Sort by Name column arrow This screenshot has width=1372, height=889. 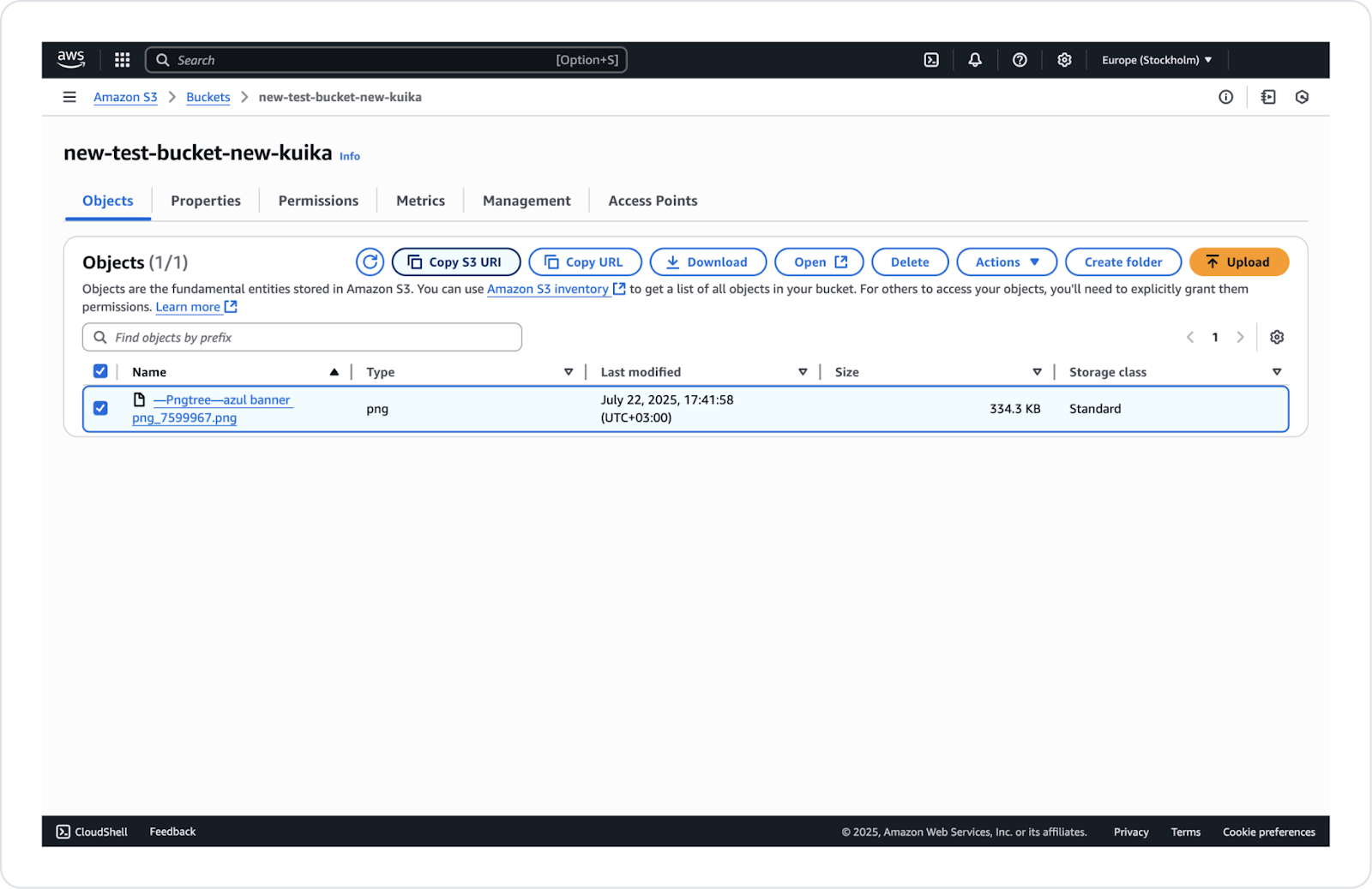coord(334,372)
